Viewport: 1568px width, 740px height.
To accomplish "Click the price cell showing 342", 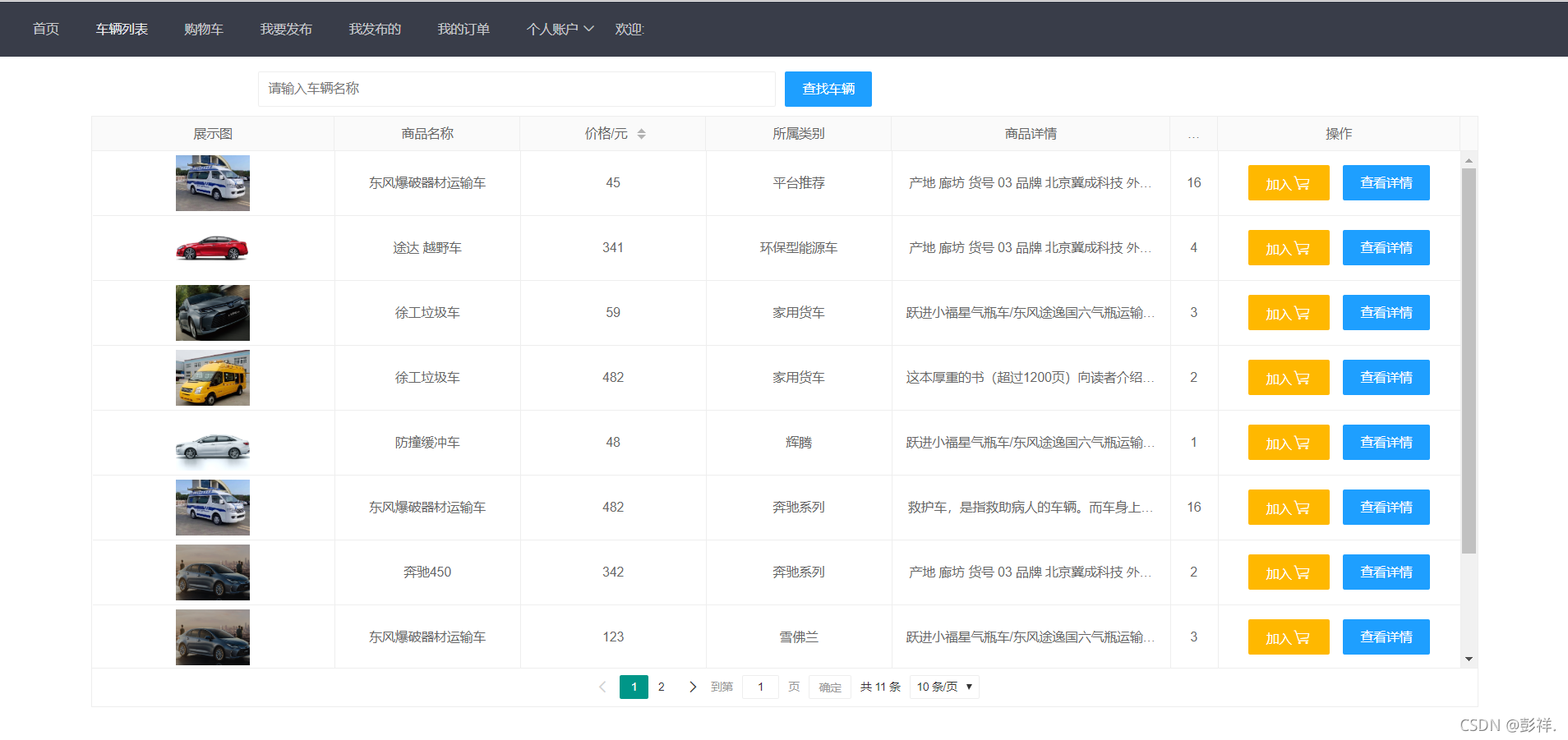I will point(613,572).
